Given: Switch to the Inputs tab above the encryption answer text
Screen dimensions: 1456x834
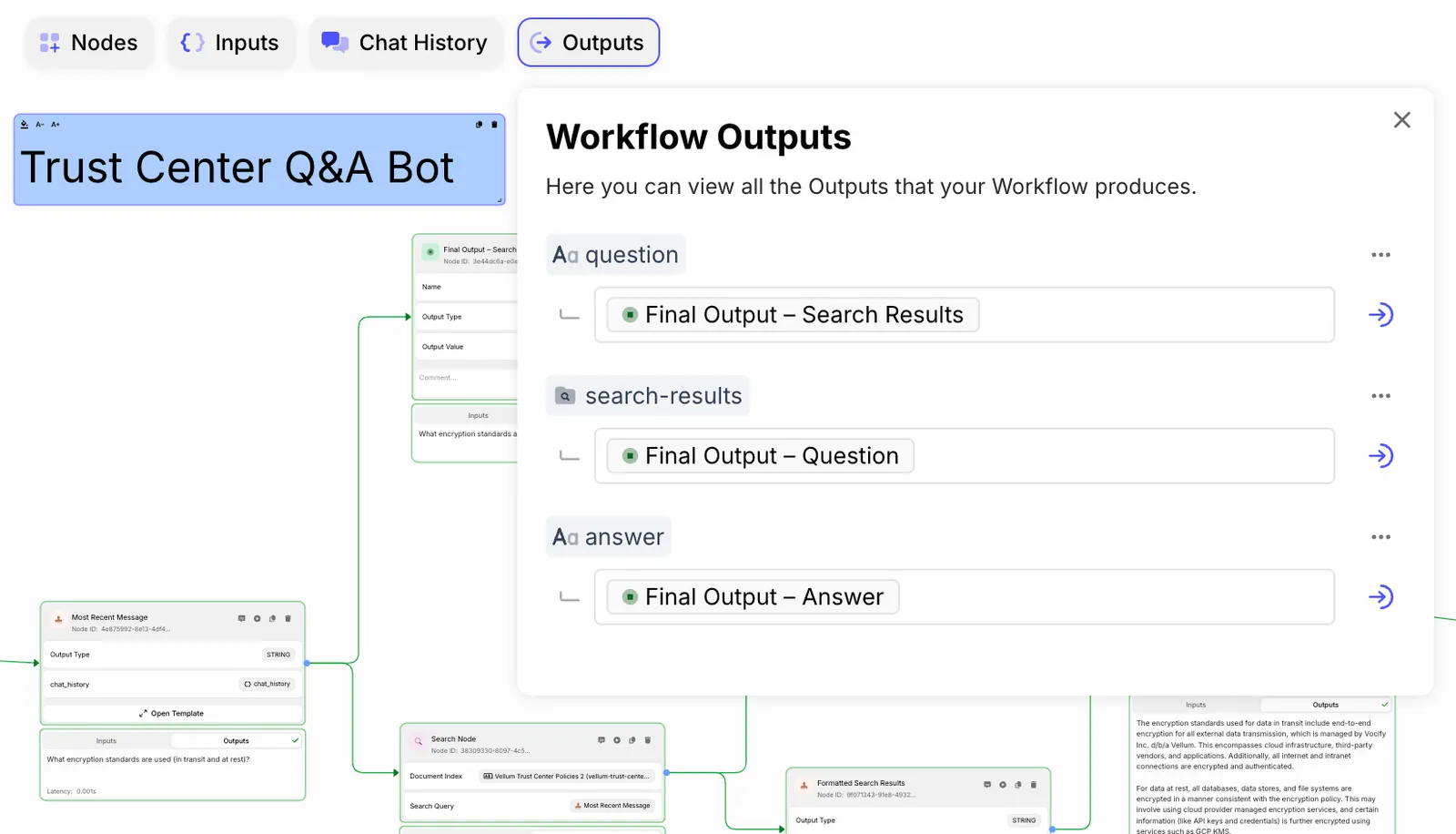Looking at the screenshot, I should pos(1196,705).
